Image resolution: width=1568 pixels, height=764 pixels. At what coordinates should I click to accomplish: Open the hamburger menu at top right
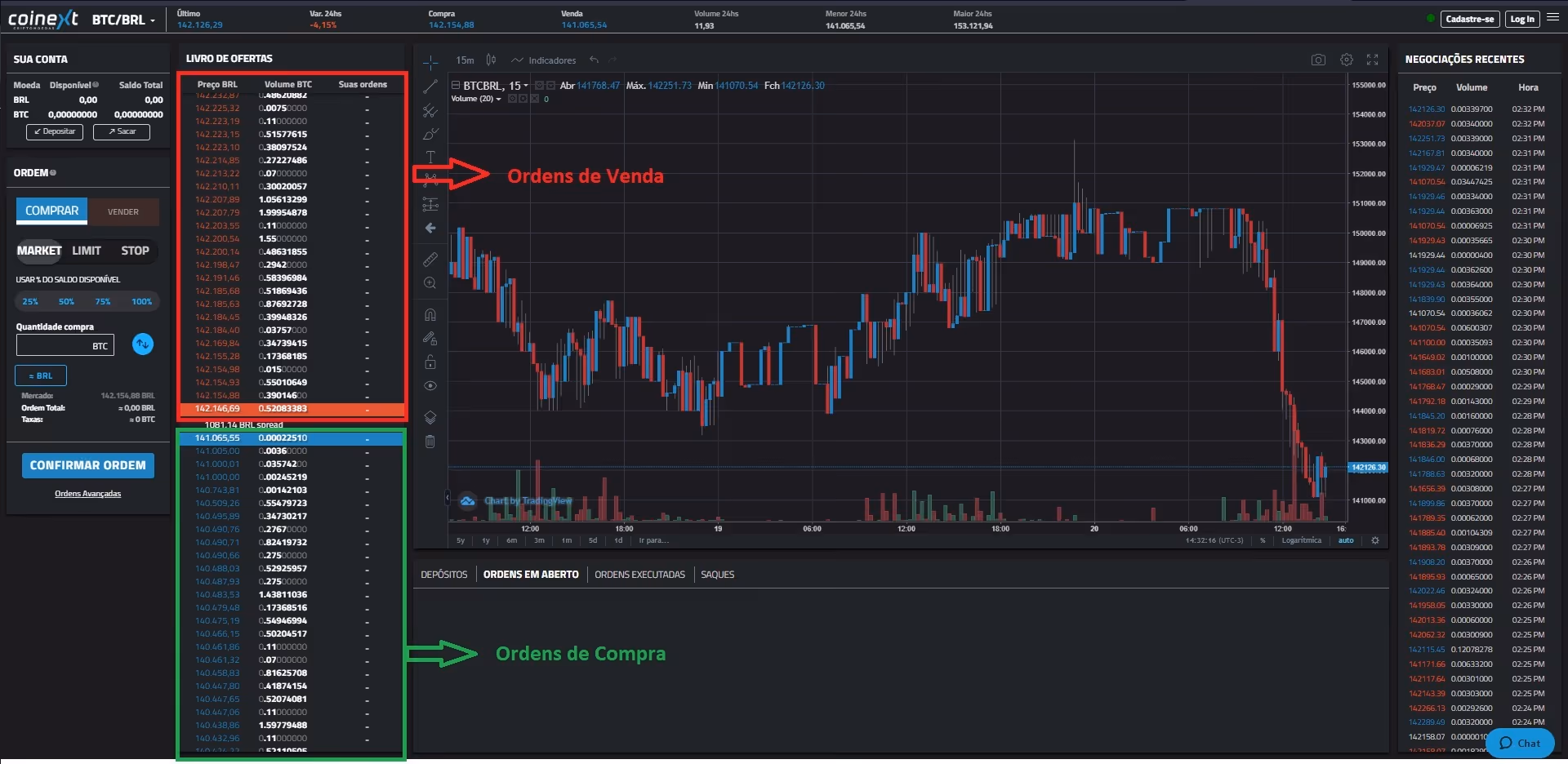pos(1553,17)
